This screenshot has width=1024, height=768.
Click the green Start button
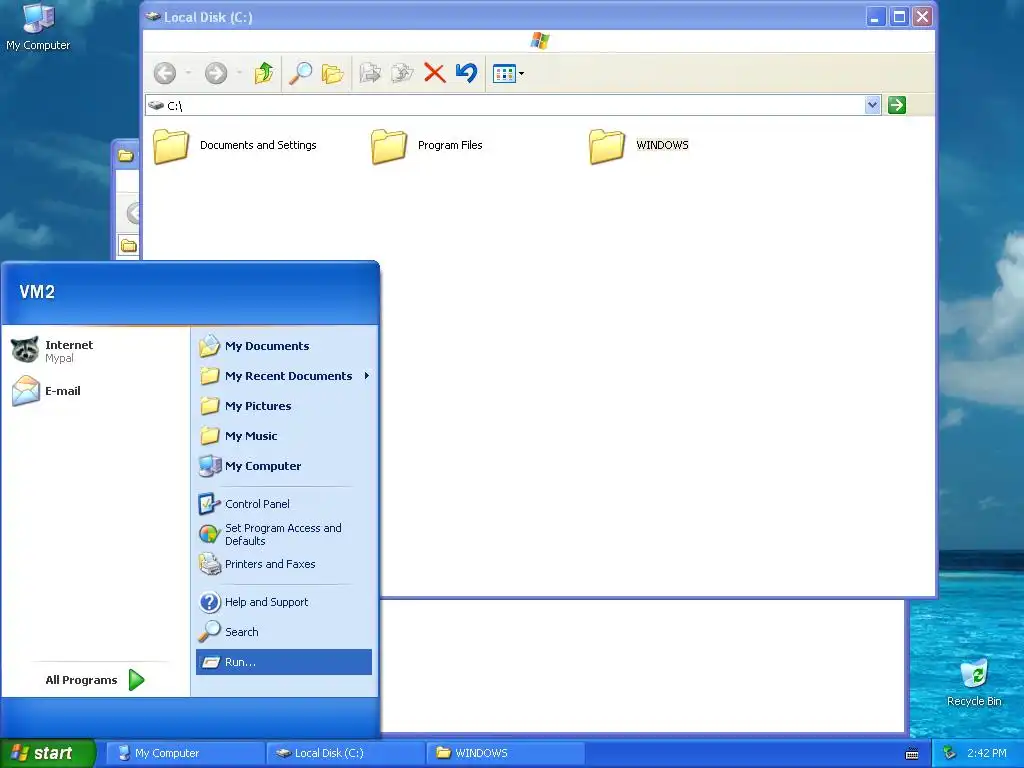47,753
